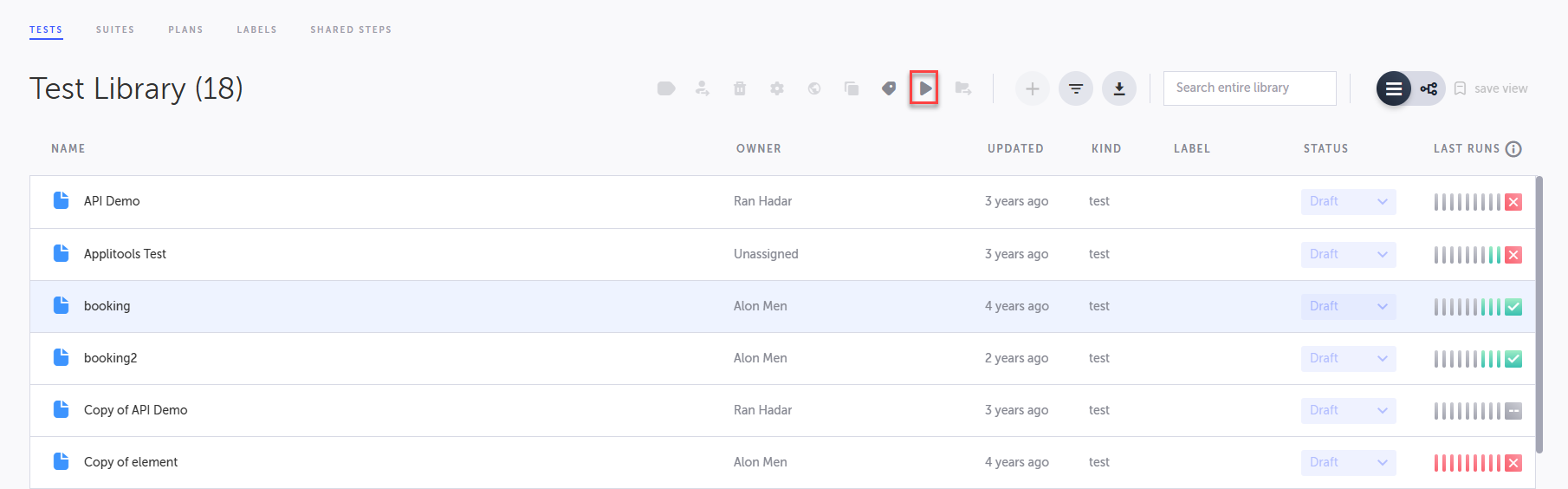Switch to the Suites tab
Viewport: 1568px width, 489px height.
click(x=115, y=29)
